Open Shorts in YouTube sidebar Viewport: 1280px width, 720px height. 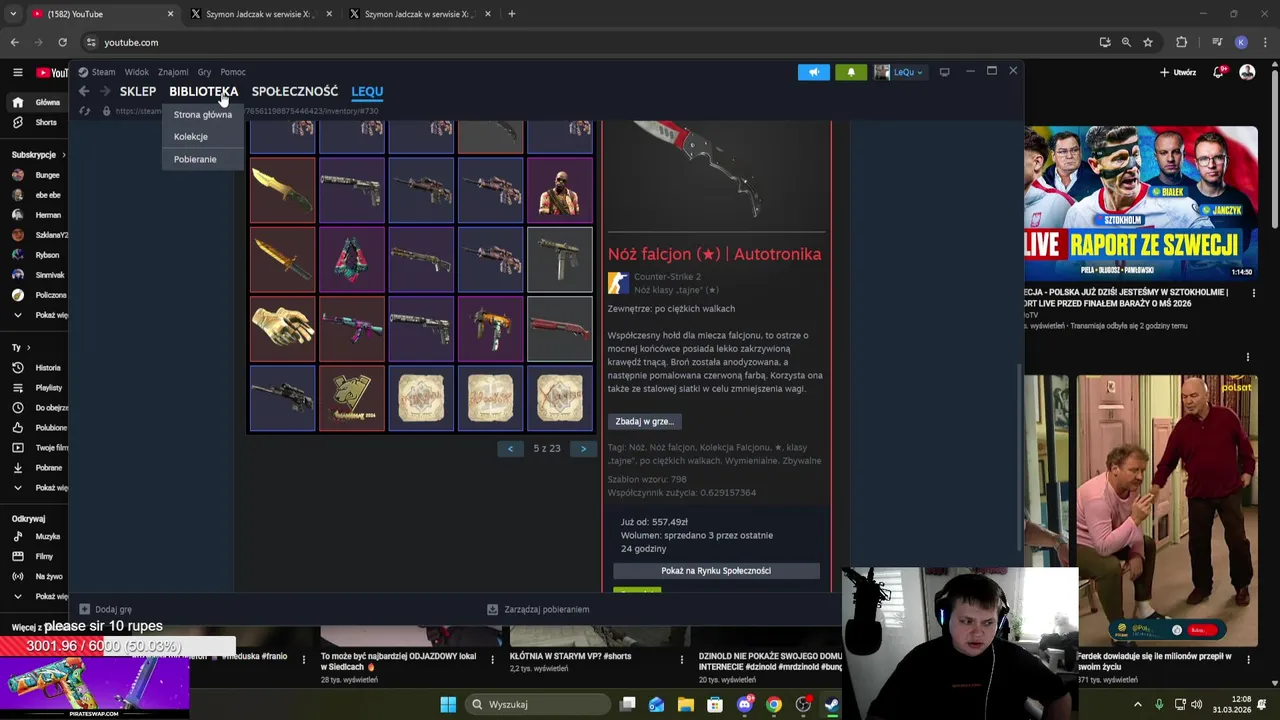36,122
